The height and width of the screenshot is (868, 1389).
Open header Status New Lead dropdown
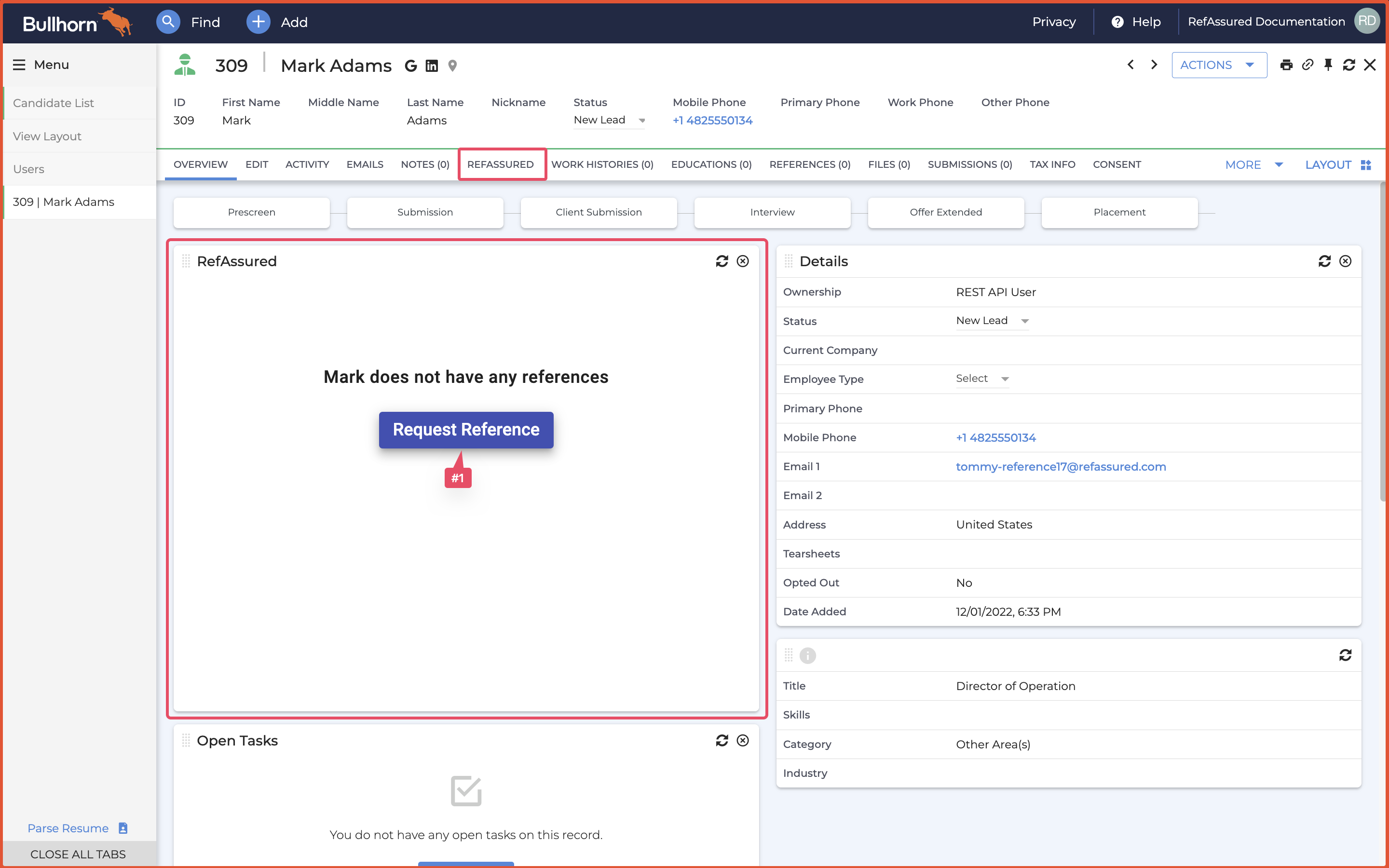609,120
